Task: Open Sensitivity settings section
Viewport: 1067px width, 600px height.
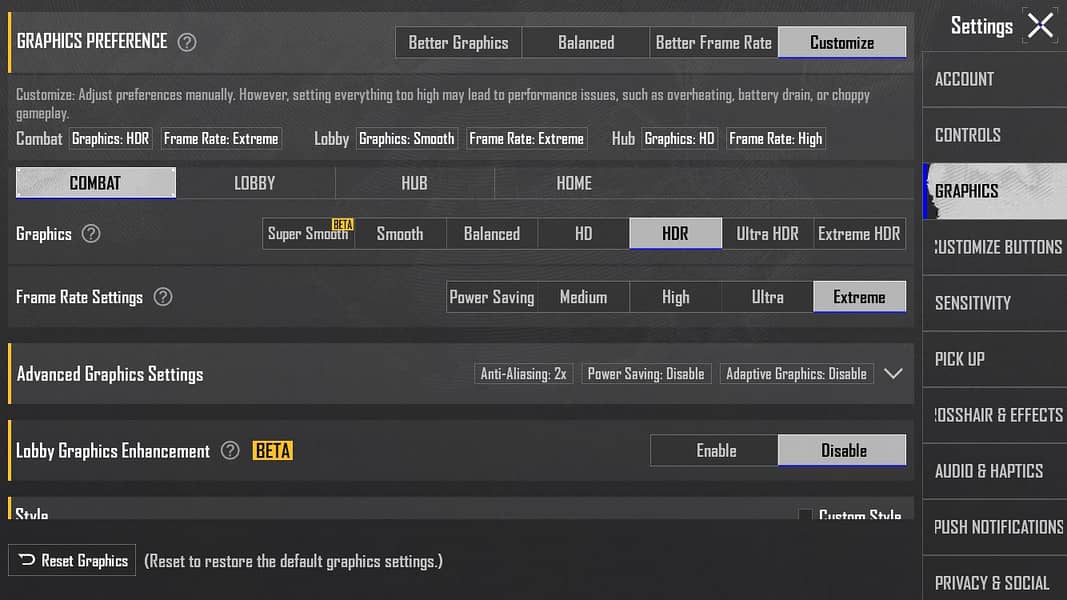Action: 995,303
